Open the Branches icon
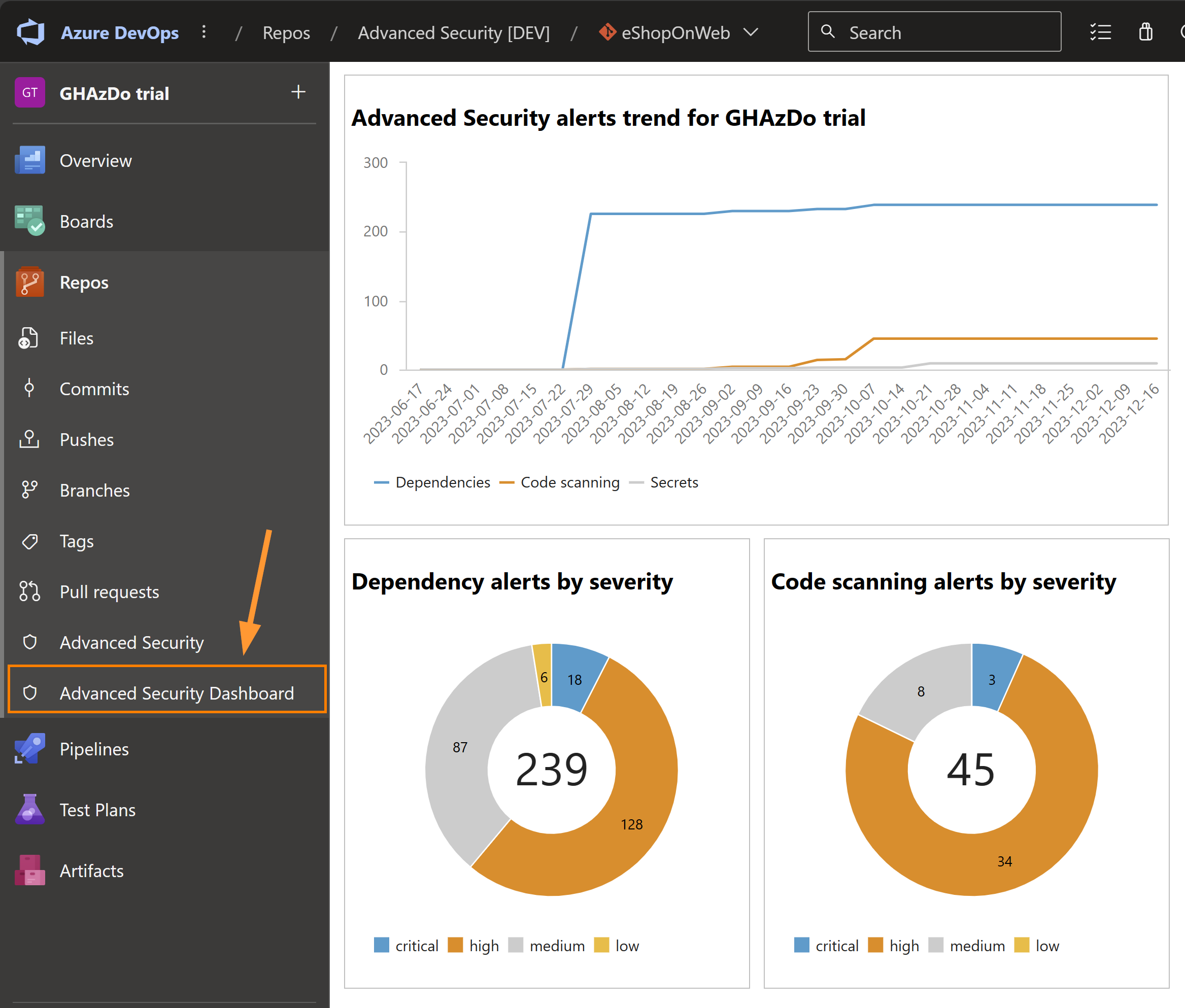 click(x=30, y=490)
